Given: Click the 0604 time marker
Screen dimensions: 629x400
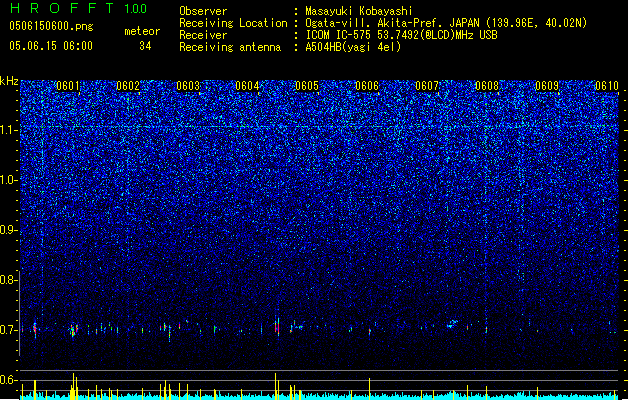Looking at the screenshot, I should tap(247, 86).
